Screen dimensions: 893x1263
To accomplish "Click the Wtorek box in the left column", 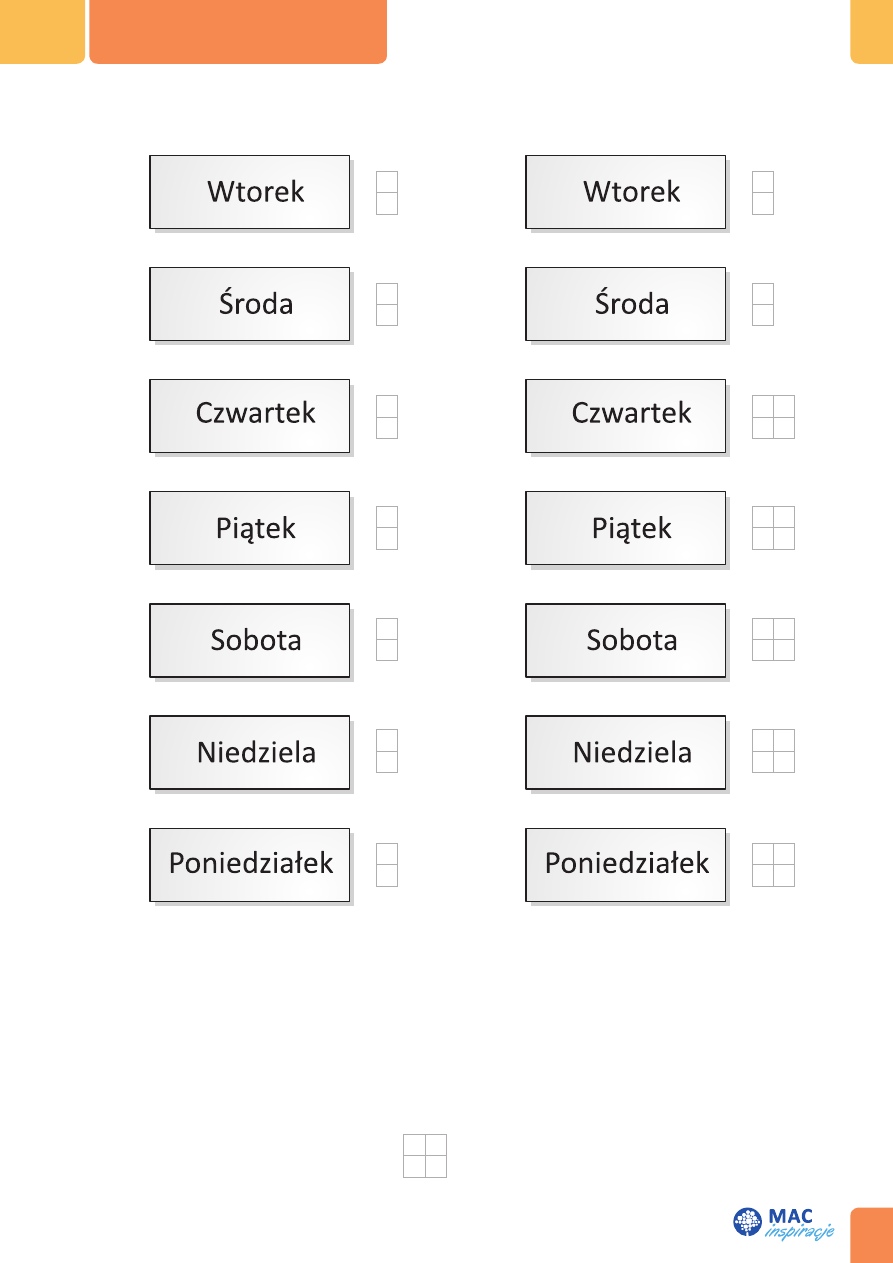I will coord(250,192).
